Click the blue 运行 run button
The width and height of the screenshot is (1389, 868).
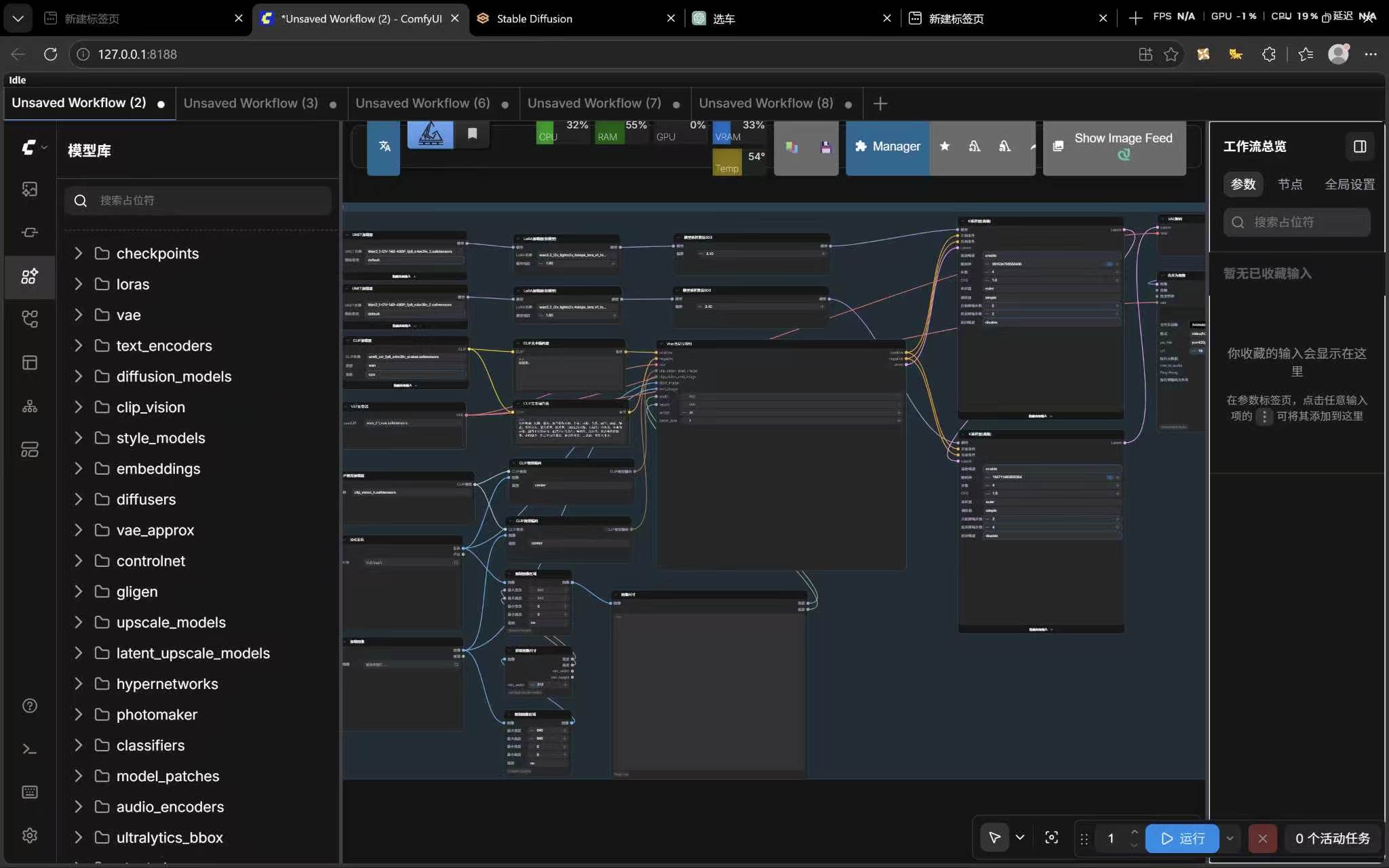coord(1182,839)
